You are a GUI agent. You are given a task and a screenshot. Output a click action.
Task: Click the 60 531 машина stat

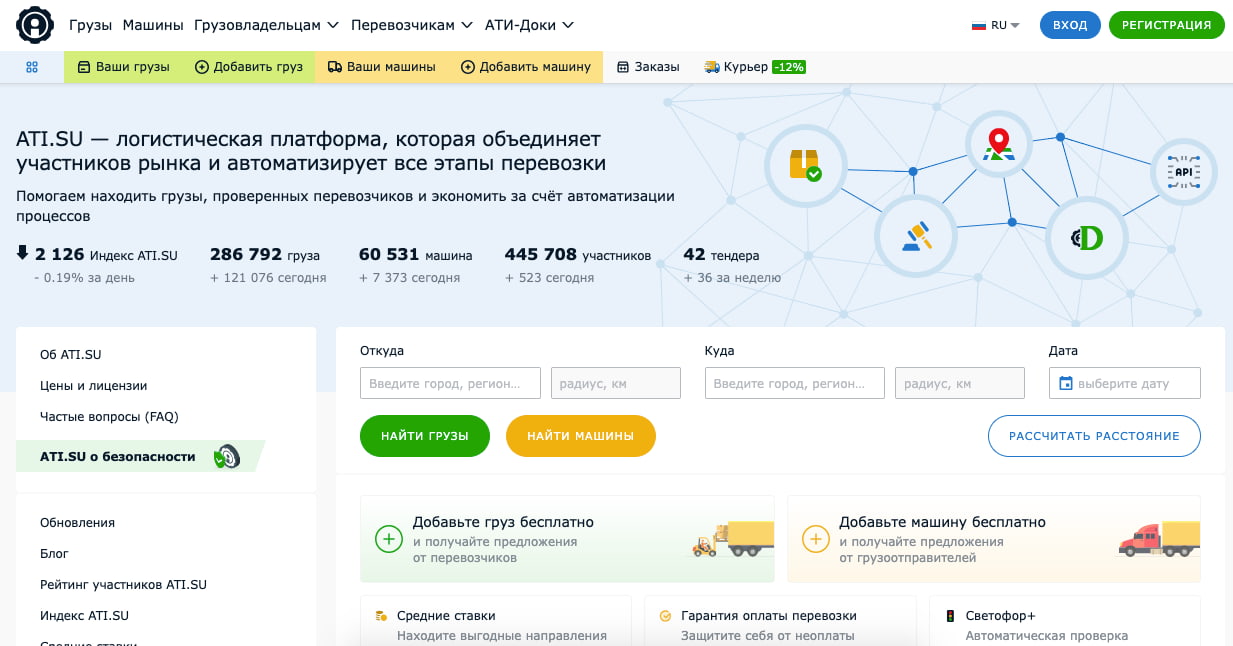(x=415, y=265)
